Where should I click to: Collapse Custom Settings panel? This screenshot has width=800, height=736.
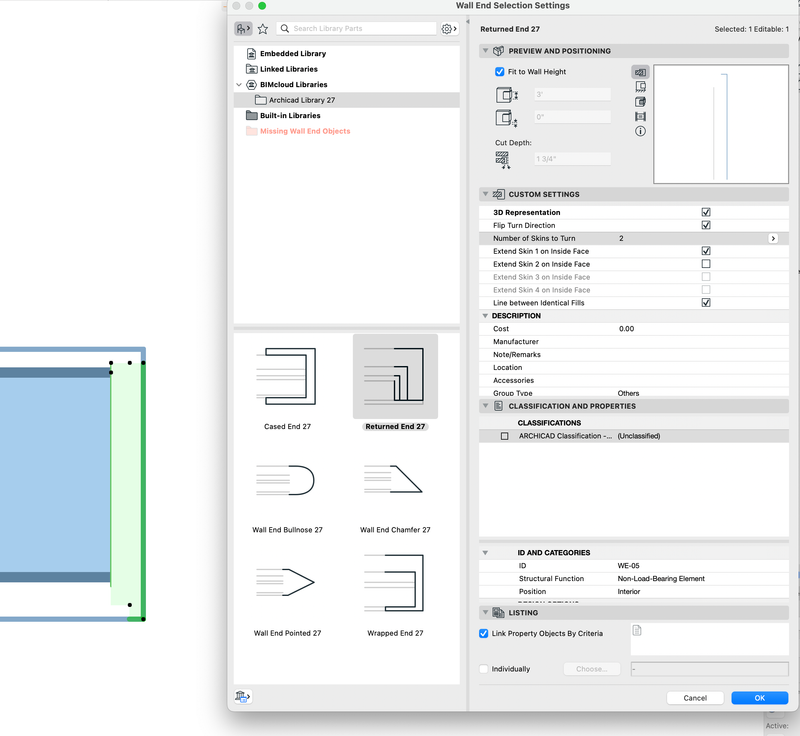pos(486,194)
